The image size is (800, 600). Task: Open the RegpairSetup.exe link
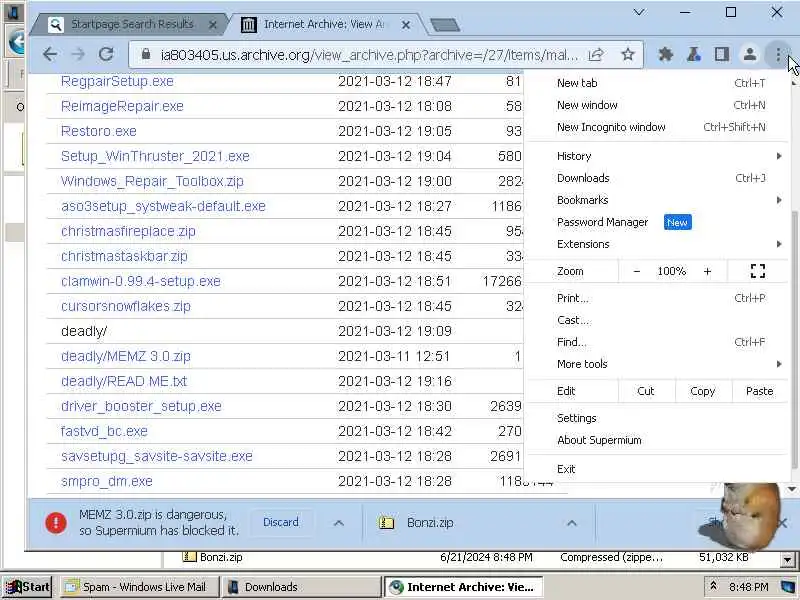(x=117, y=81)
